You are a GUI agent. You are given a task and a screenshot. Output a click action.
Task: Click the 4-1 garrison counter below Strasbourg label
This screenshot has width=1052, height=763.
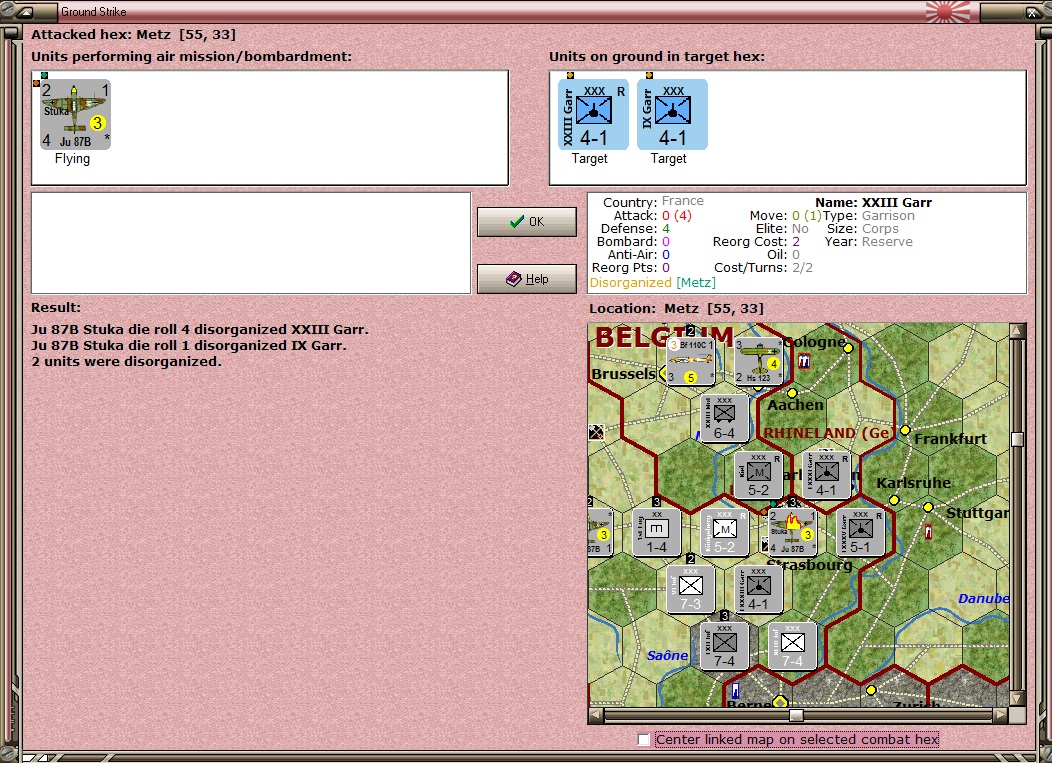[759, 589]
